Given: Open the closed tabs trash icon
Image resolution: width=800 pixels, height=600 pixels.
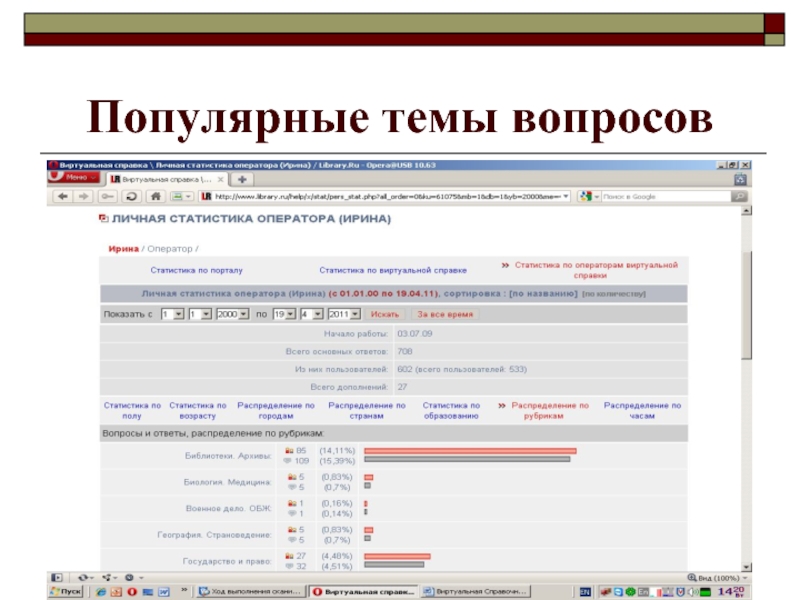Looking at the screenshot, I should point(740,179).
